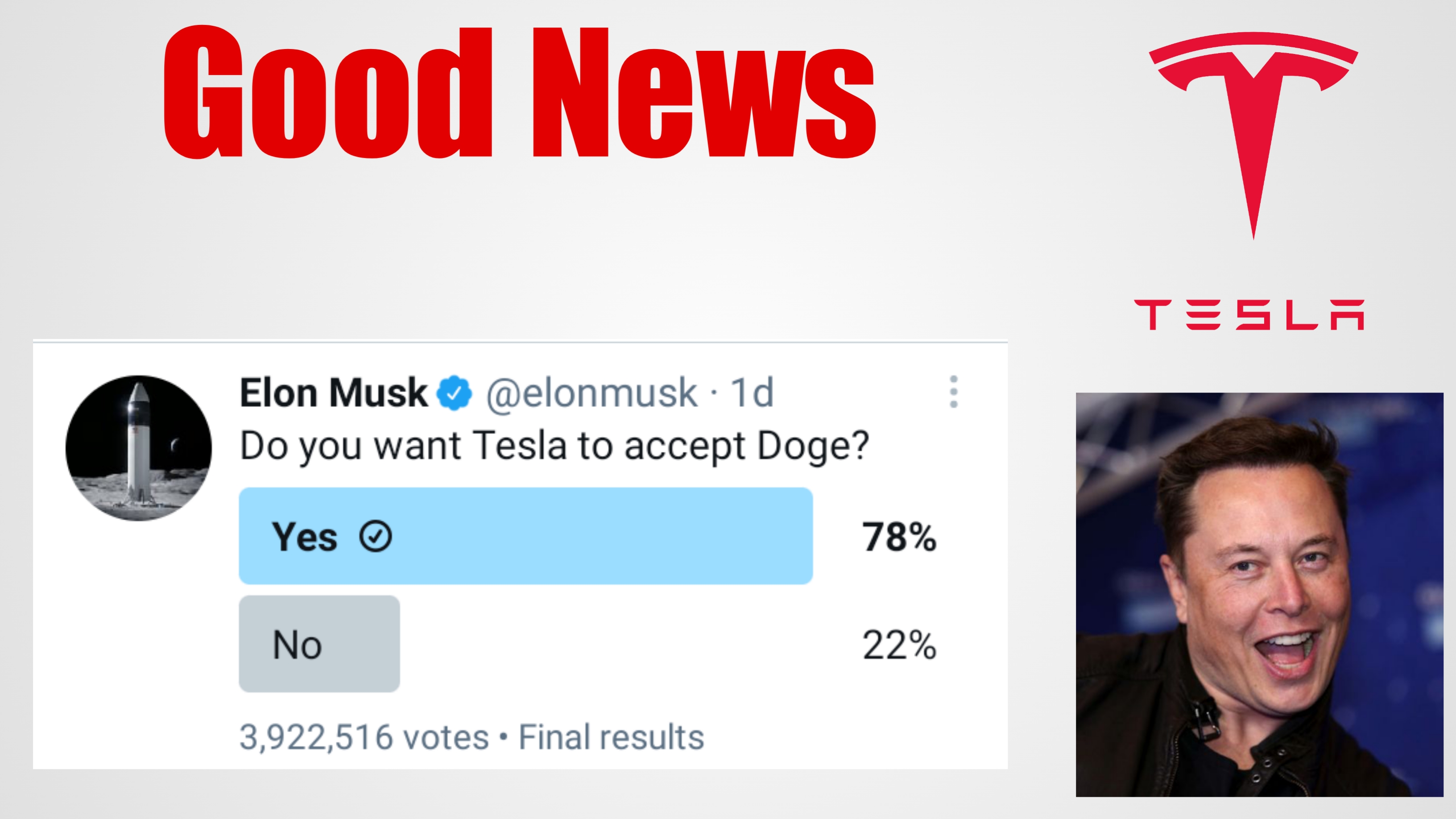1456x819 pixels.
Task: Click the Good News red headline
Action: click(x=519, y=92)
